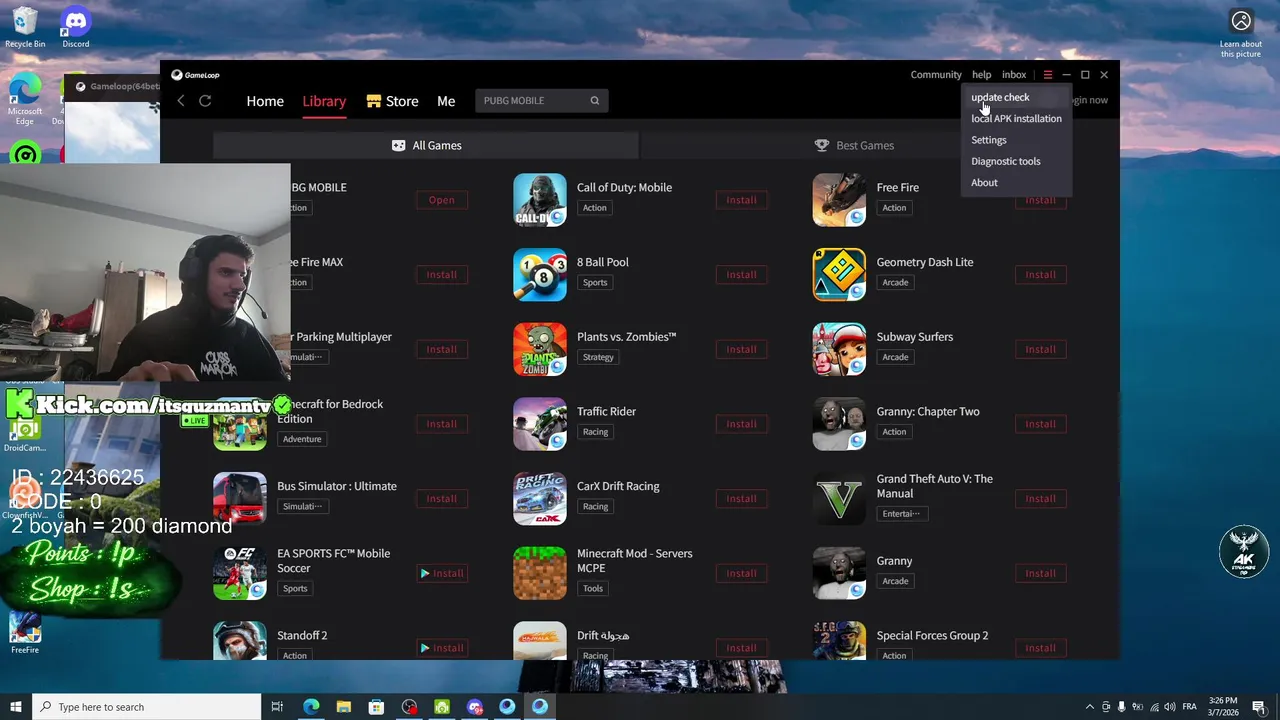This screenshot has height=720, width=1280.
Task: Install 8 Ball Pool
Action: click(741, 275)
